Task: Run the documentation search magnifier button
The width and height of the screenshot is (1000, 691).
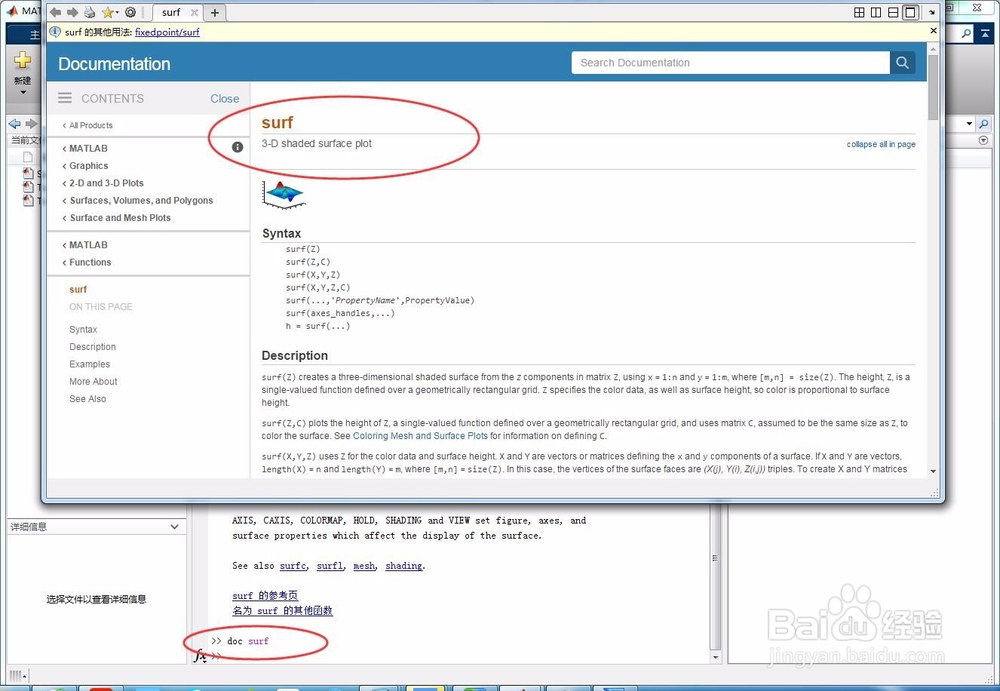Action: (x=902, y=63)
